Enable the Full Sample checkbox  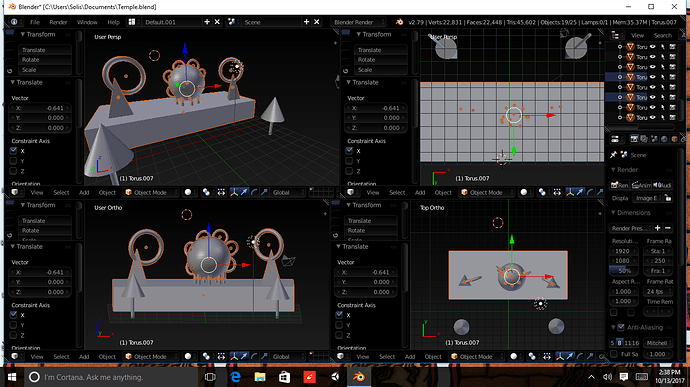pyautogui.click(x=614, y=354)
